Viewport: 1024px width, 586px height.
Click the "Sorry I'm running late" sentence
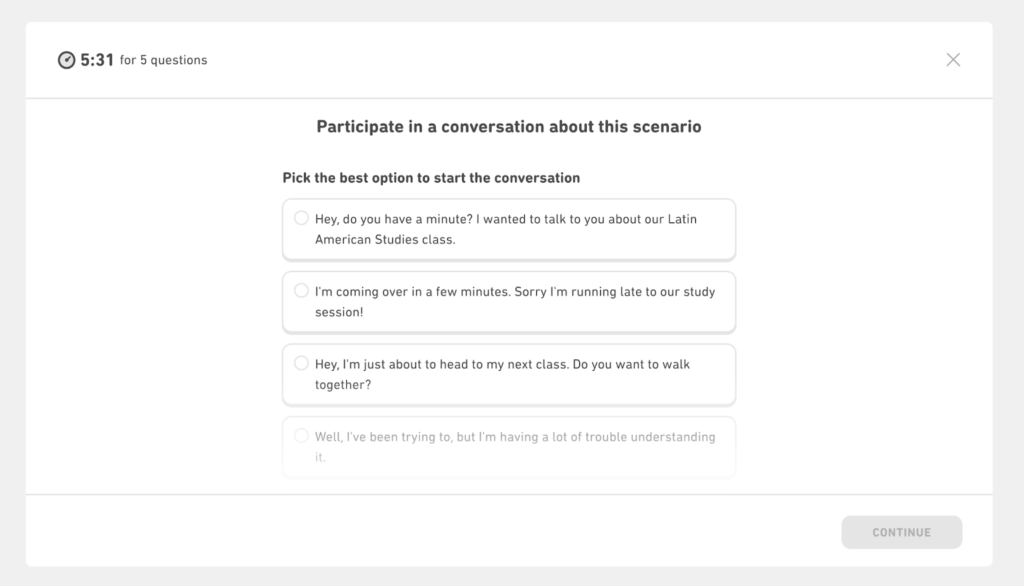click(x=614, y=292)
